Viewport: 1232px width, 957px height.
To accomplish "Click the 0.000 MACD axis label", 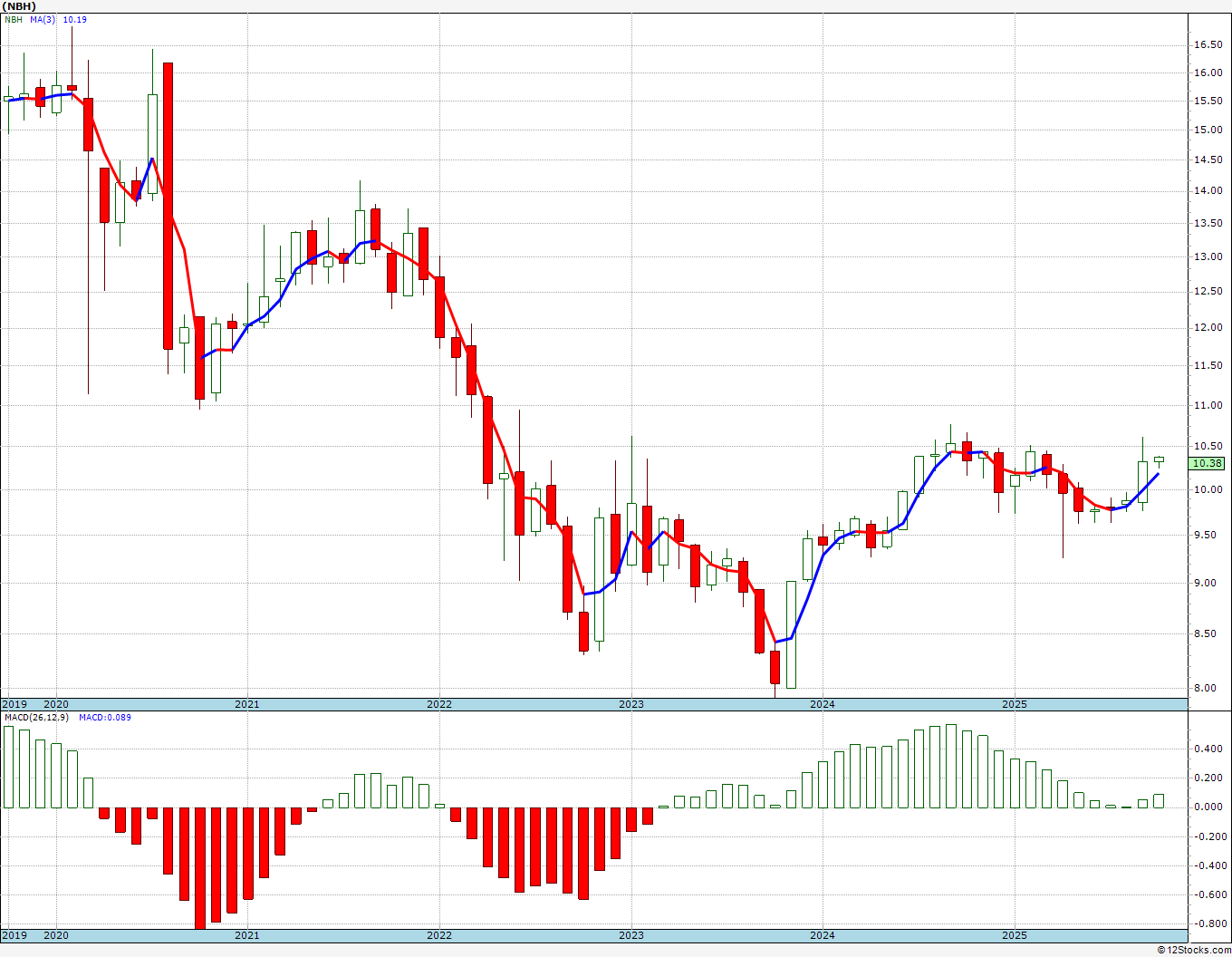I will point(1209,807).
